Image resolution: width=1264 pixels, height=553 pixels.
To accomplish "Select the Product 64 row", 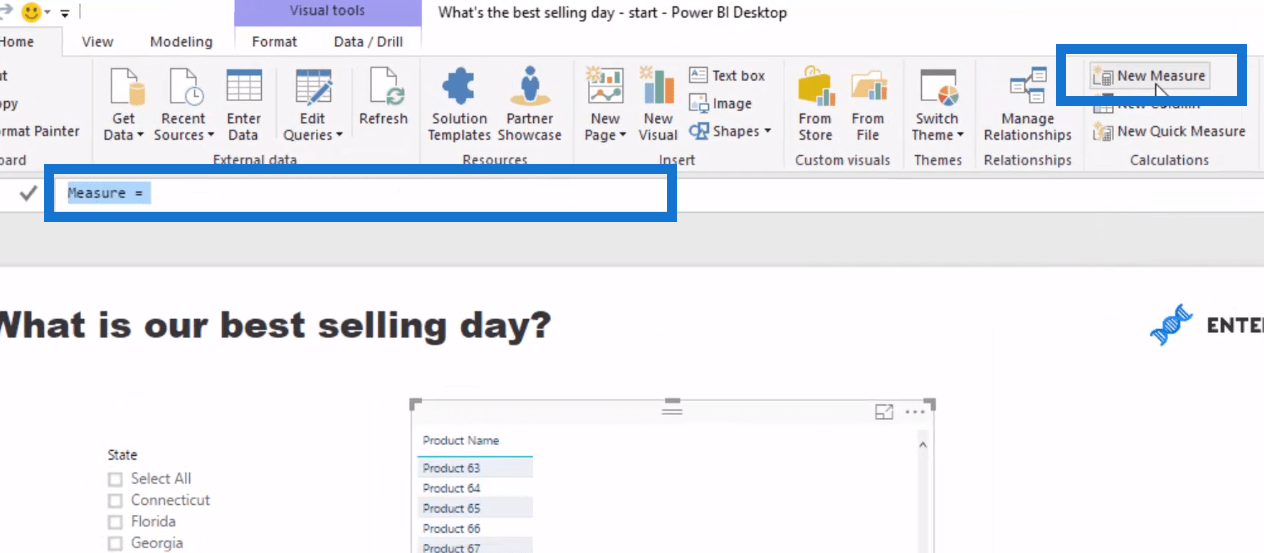I will click(475, 488).
